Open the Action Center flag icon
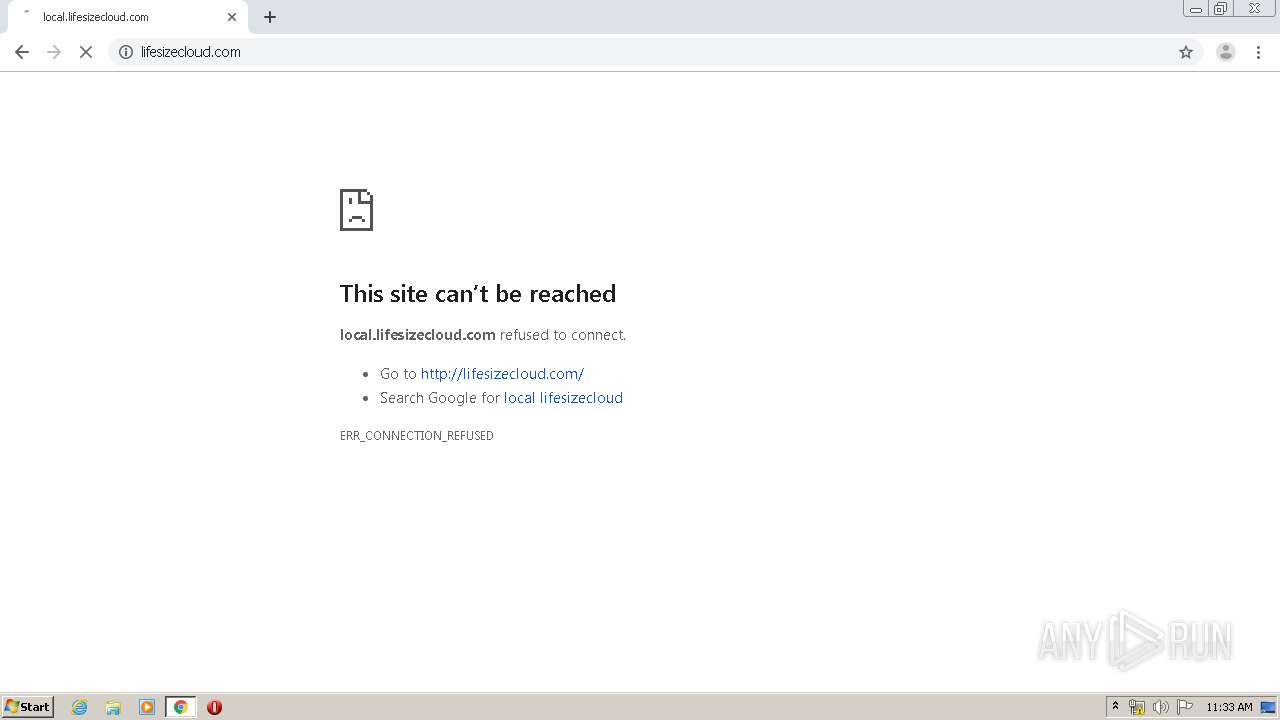The width and height of the screenshot is (1280, 720). [x=1185, y=707]
